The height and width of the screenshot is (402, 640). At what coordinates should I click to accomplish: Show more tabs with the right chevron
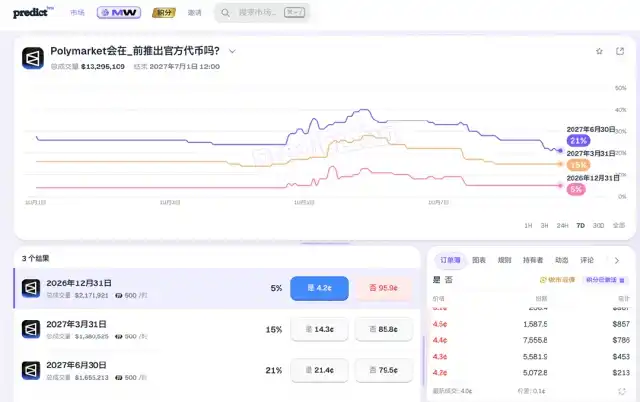617,260
